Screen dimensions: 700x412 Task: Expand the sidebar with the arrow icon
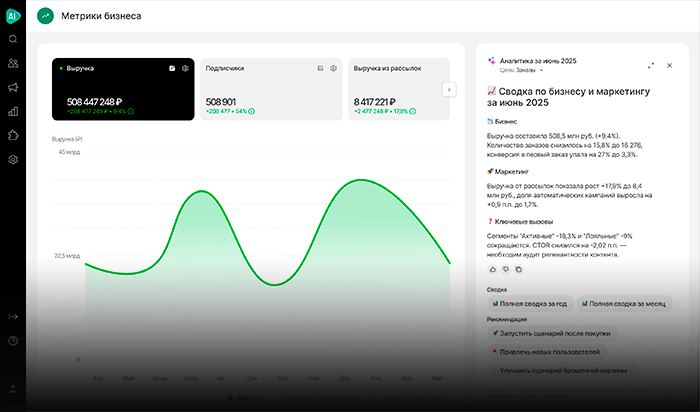coord(13,317)
